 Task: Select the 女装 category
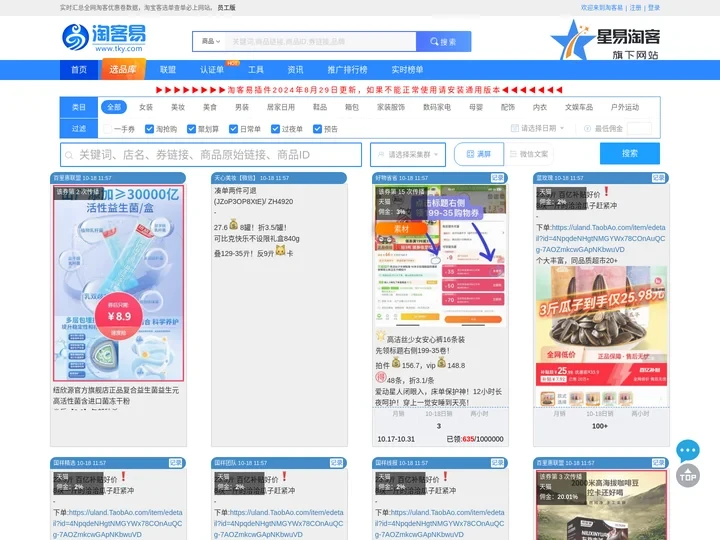pyautogui.click(x=146, y=107)
